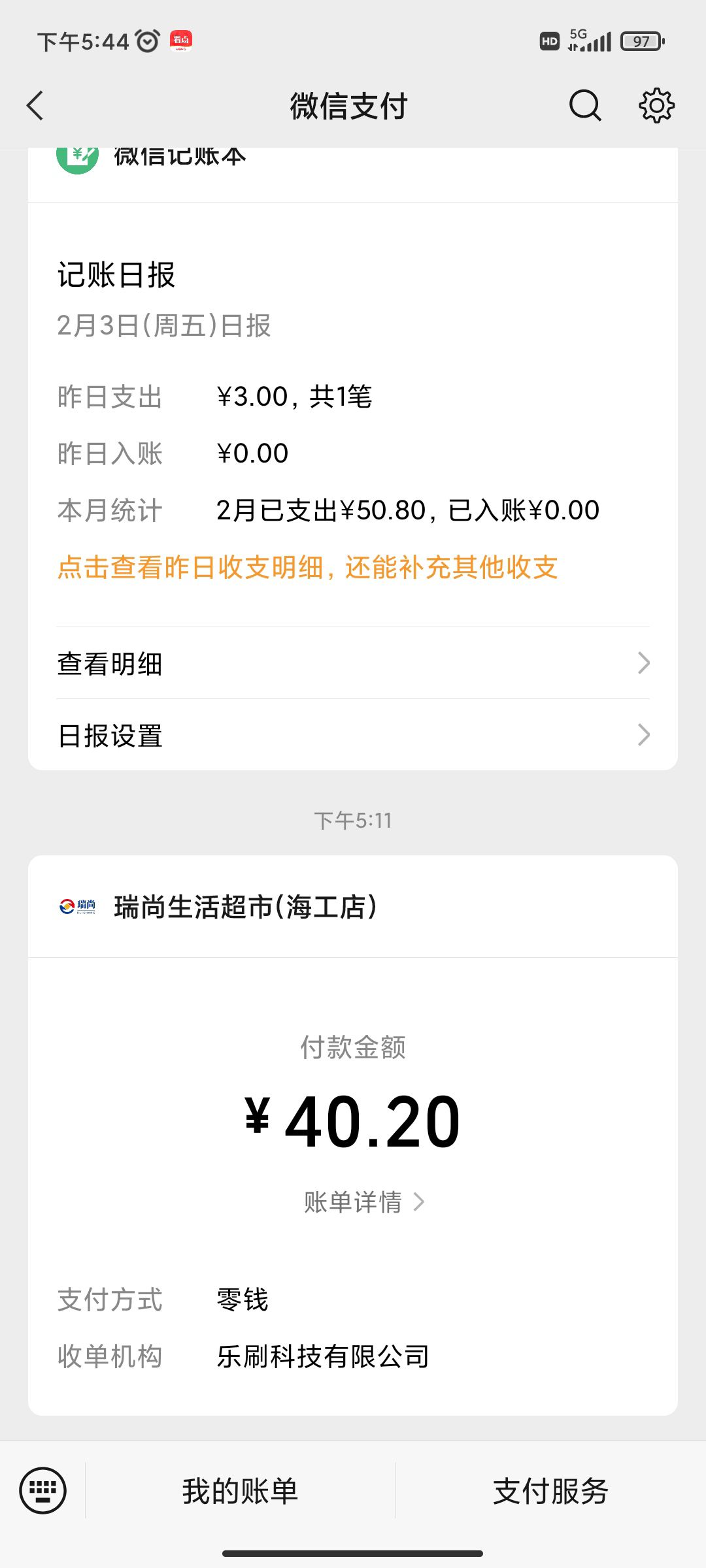
Task: Tap the ¥40.20 payment amount
Action: click(x=353, y=1121)
